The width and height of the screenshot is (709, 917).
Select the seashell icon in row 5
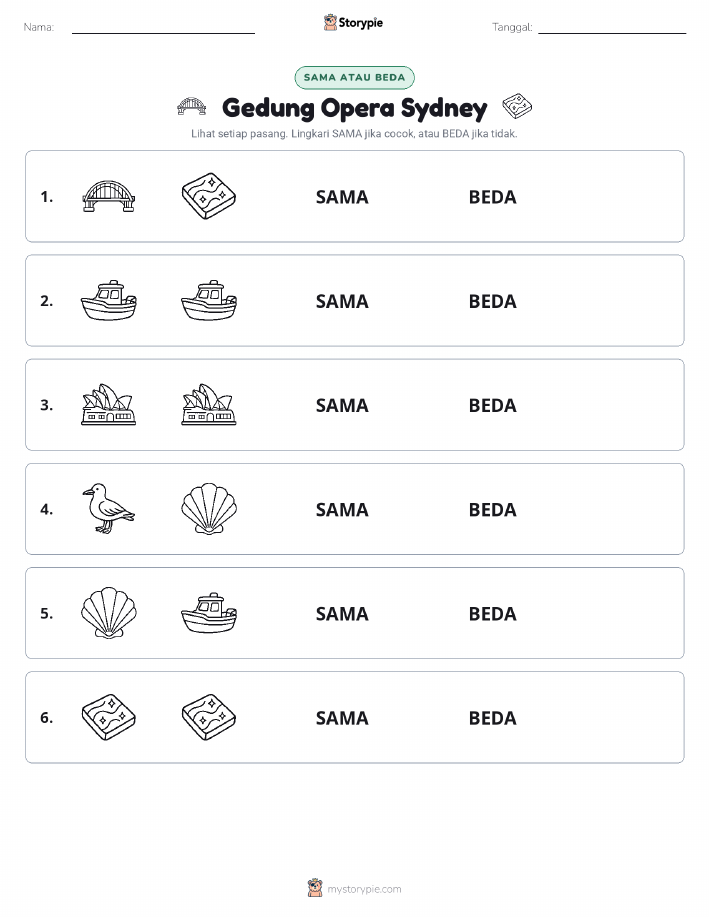pyautogui.click(x=108, y=612)
